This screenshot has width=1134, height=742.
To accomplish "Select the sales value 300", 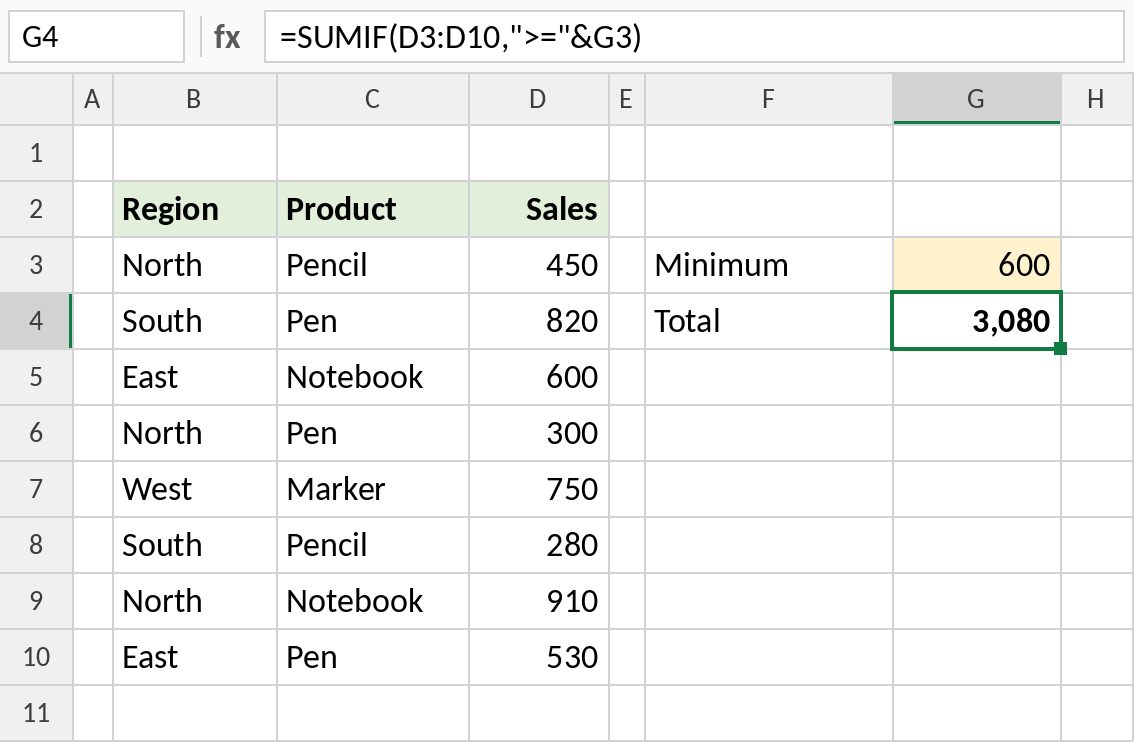I will tap(539, 433).
